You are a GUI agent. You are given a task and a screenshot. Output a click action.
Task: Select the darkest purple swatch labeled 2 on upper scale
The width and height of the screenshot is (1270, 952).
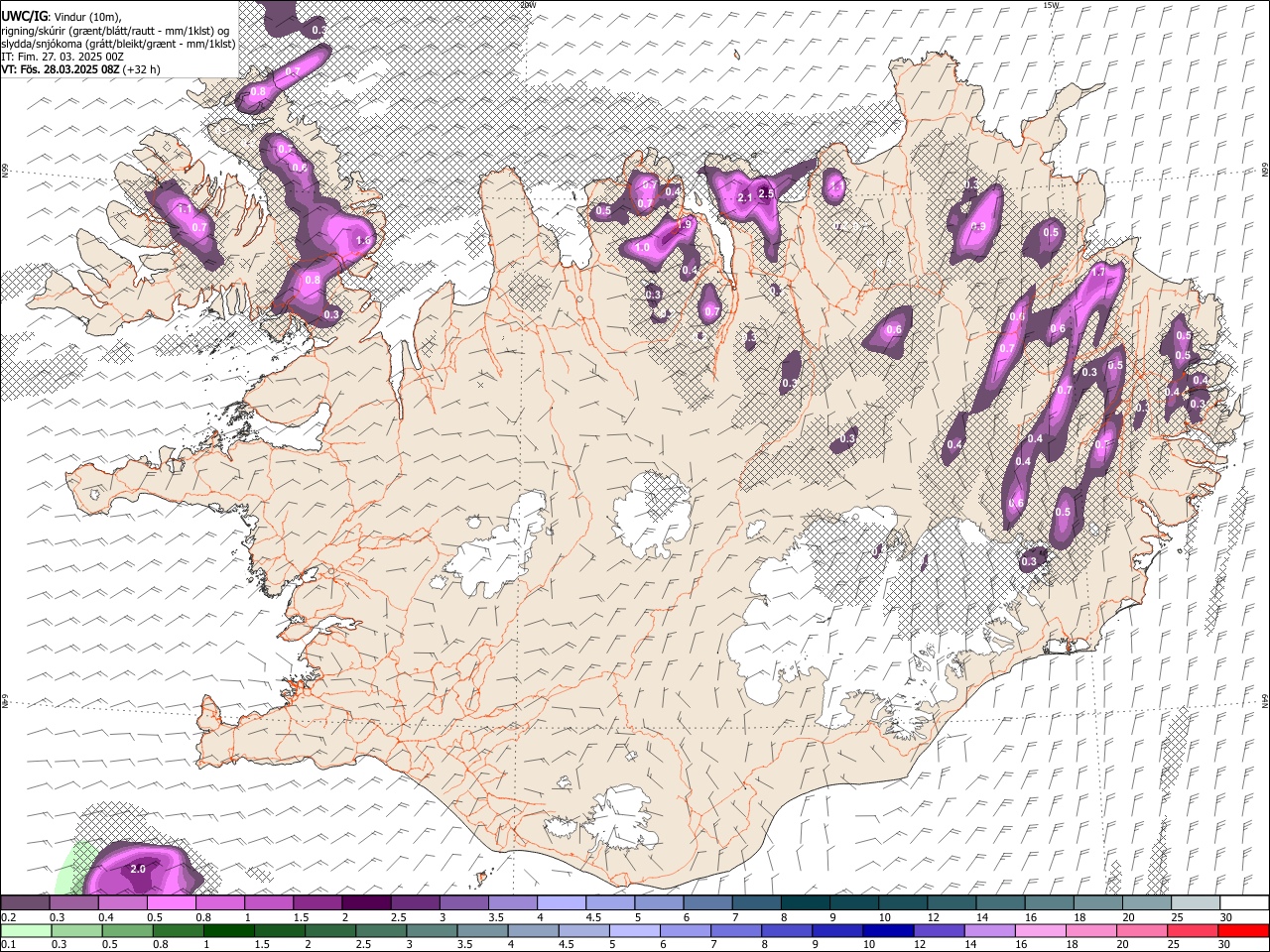pyautogui.click(x=366, y=902)
